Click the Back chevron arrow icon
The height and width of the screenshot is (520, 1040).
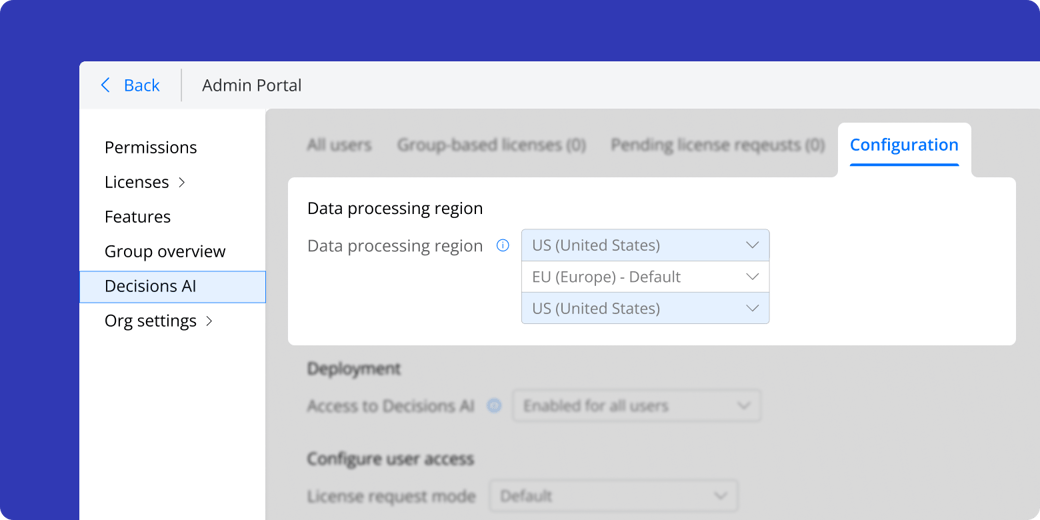coord(105,85)
